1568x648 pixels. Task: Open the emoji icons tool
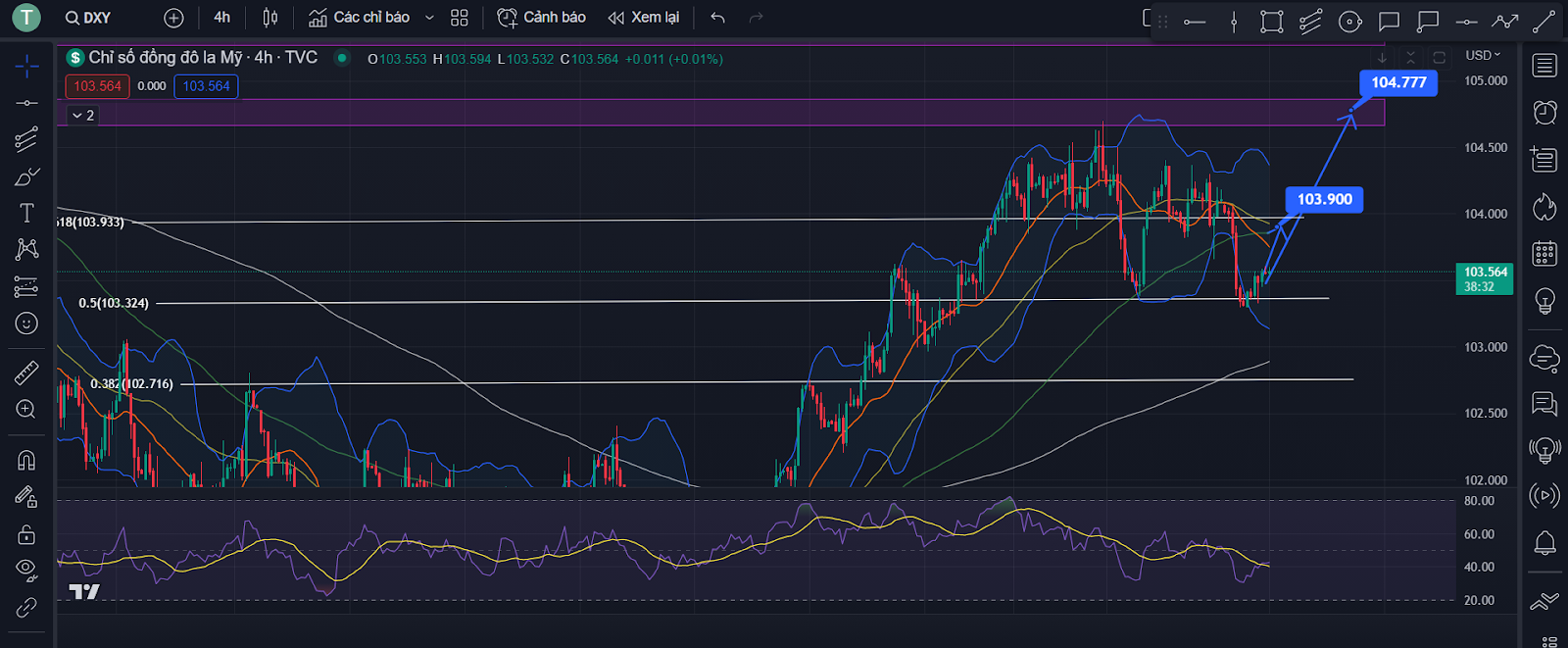click(x=26, y=323)
